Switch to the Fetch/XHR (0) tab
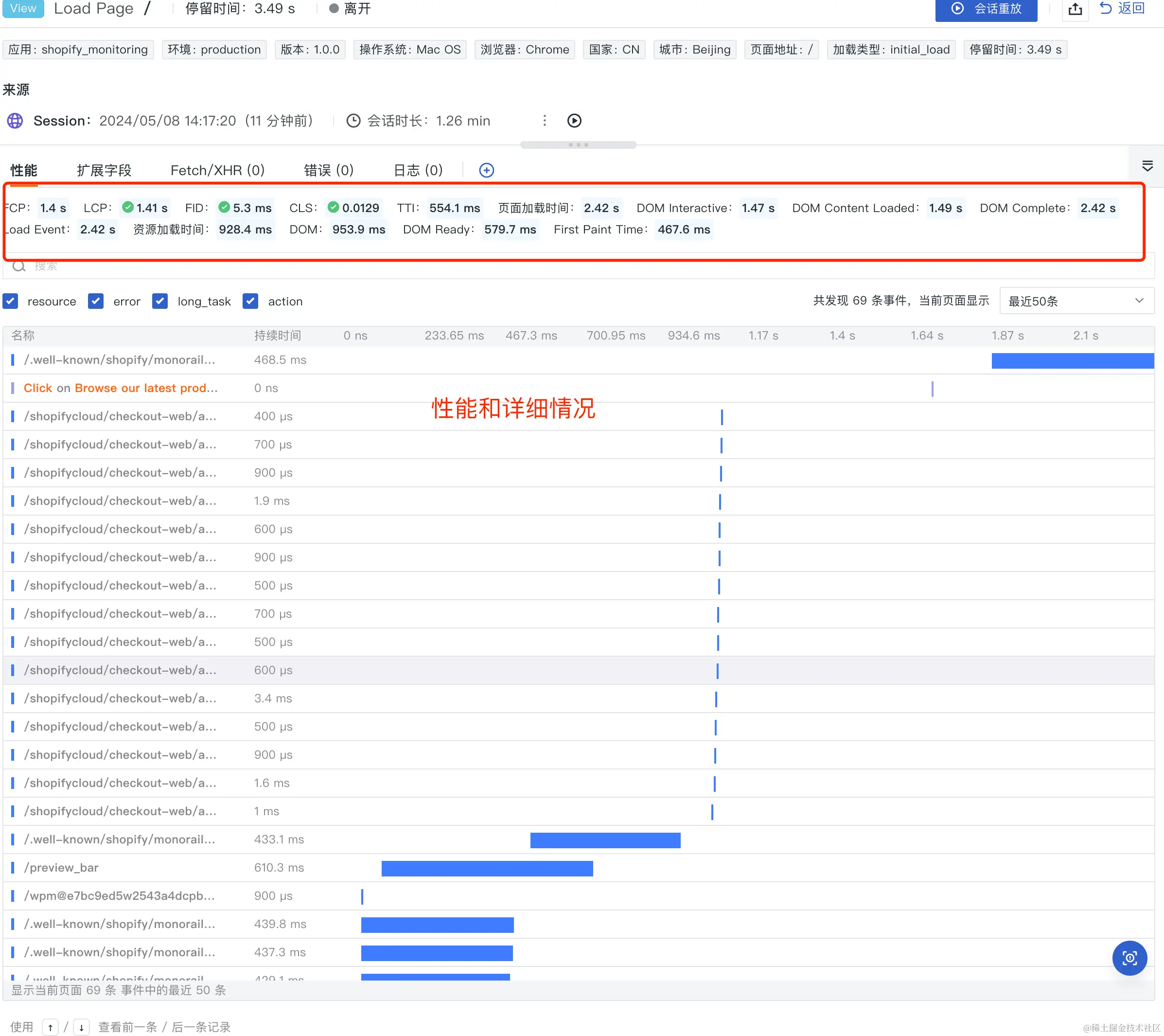Viewport: 1164px width, 1036px height. point(217,170)
